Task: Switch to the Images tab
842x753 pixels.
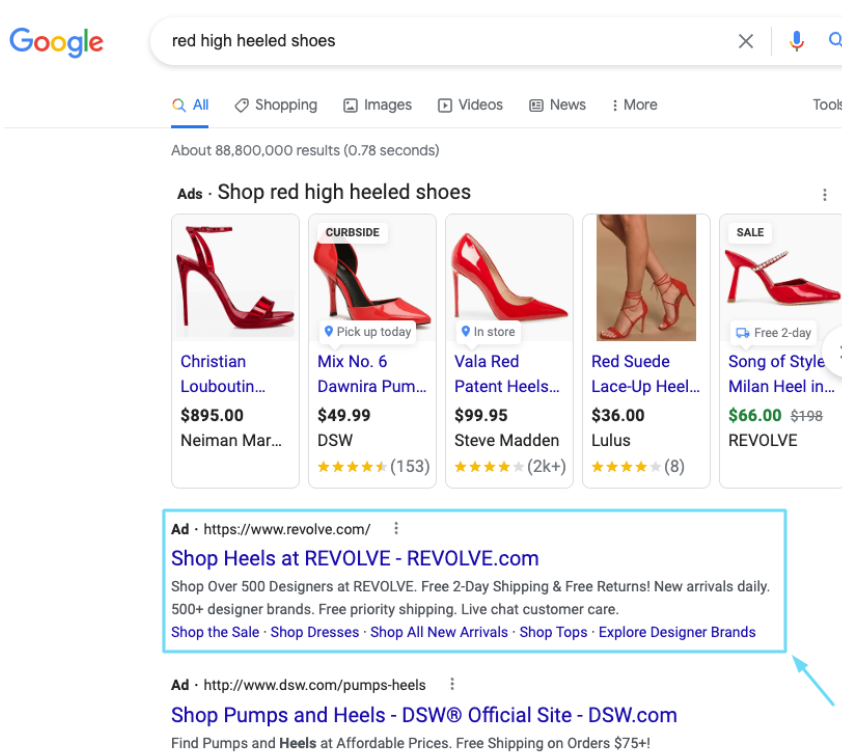Action: [x=378, y=105]
